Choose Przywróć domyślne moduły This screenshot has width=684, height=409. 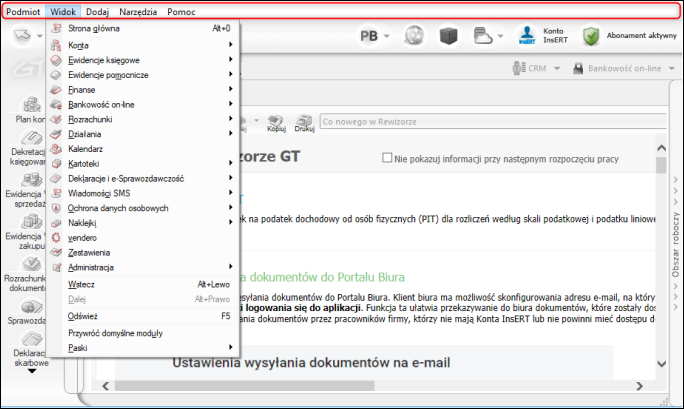tap(143, 334)
